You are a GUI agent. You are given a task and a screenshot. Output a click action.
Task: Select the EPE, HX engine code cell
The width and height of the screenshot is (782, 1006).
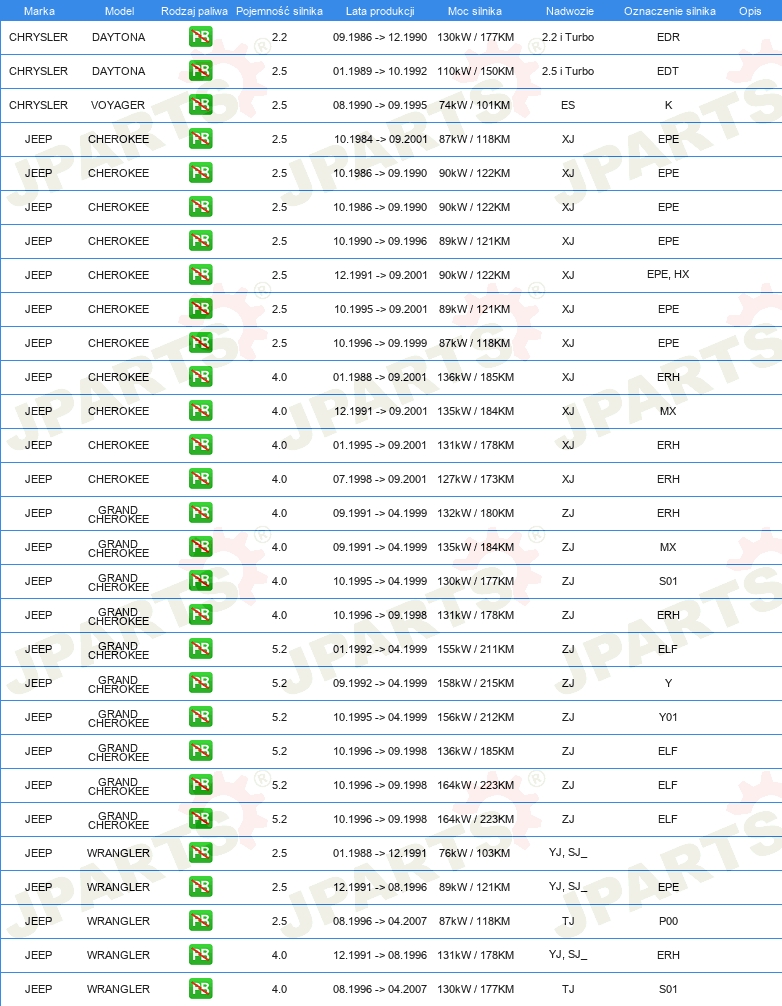click(668, 274)
